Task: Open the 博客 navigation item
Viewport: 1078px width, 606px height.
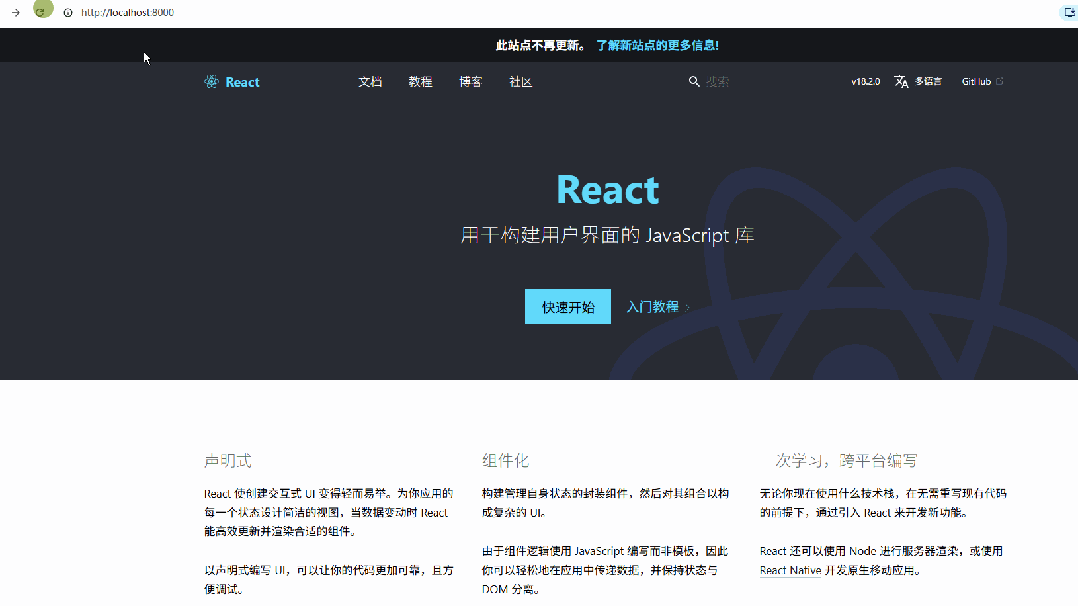Action: pos(470,82)
